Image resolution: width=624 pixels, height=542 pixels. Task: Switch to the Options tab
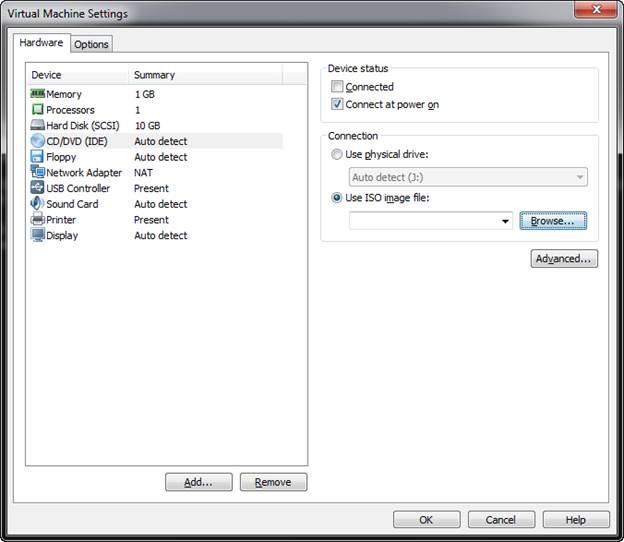(91, 44)
